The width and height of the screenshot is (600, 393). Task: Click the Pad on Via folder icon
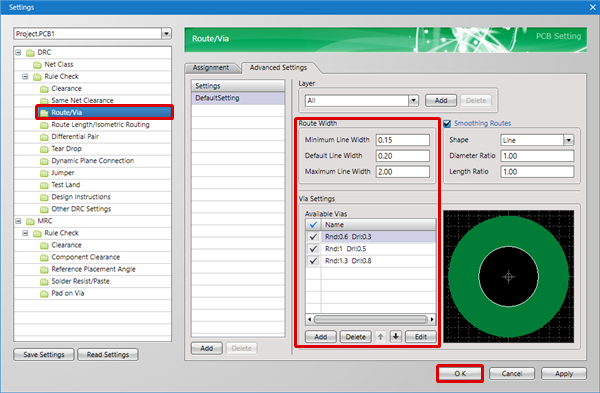click(x=44, y=294)
